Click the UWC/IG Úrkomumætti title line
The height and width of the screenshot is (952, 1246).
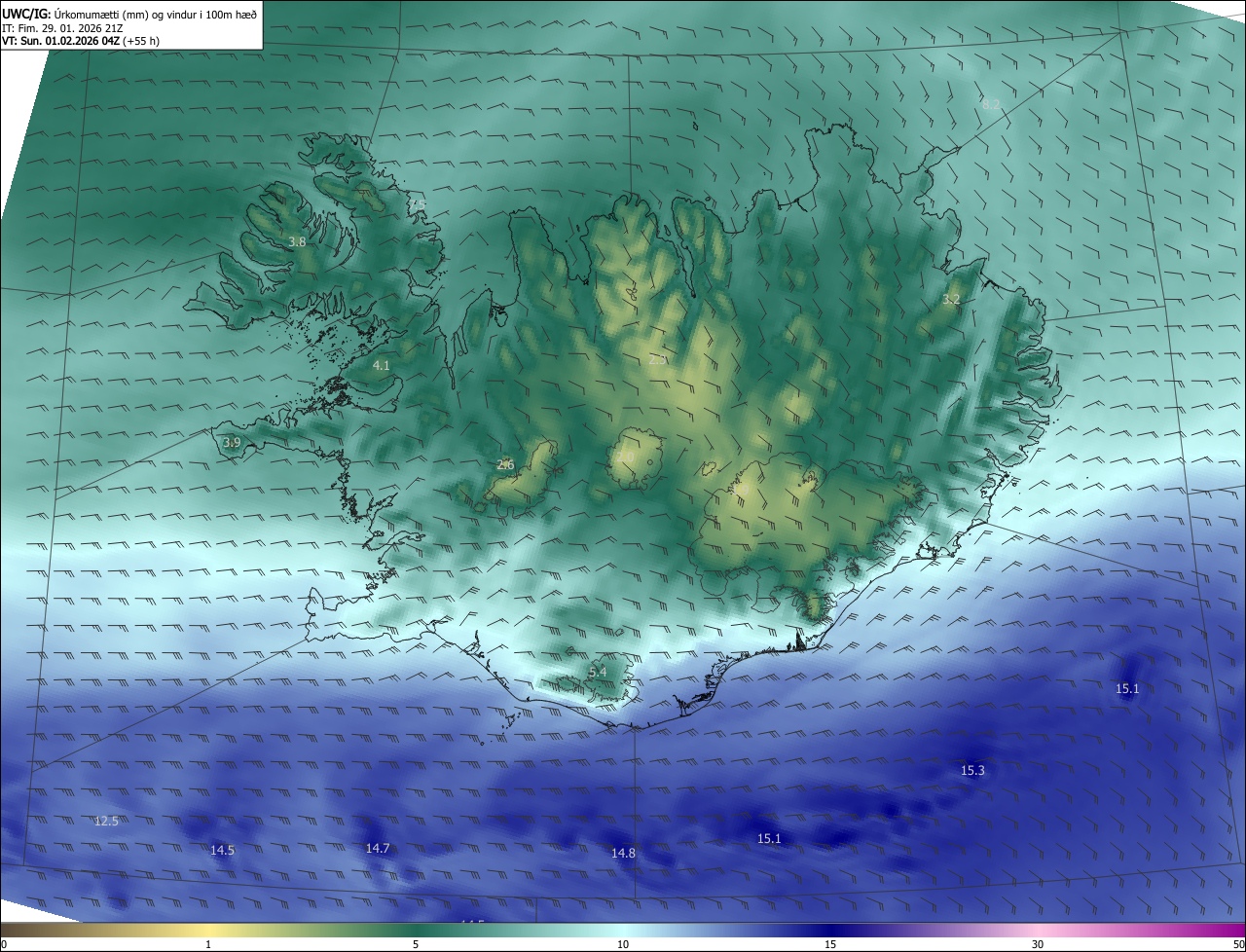tap(129, 14)
